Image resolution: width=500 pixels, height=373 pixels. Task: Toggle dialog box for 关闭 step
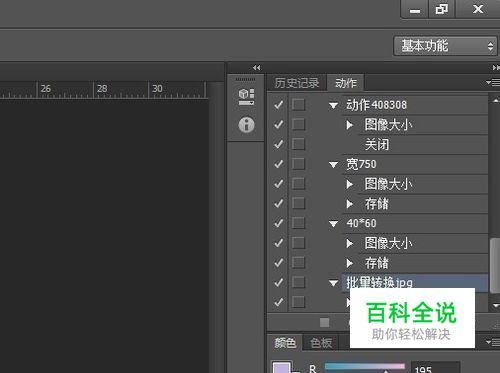[x=298, y=144]
